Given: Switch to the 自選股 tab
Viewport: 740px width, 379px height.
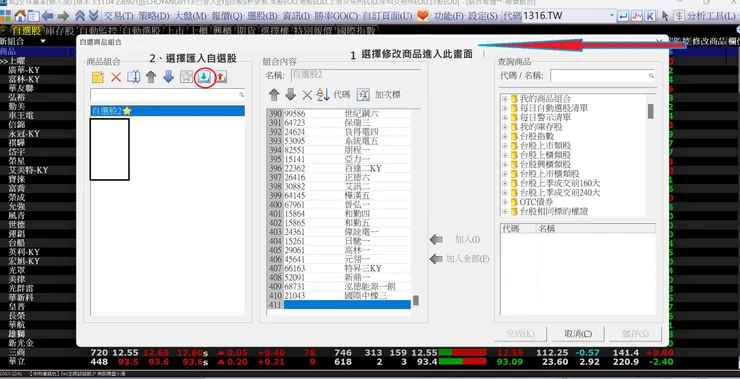Looking at the screenshot, I should (x=26, y=31).
